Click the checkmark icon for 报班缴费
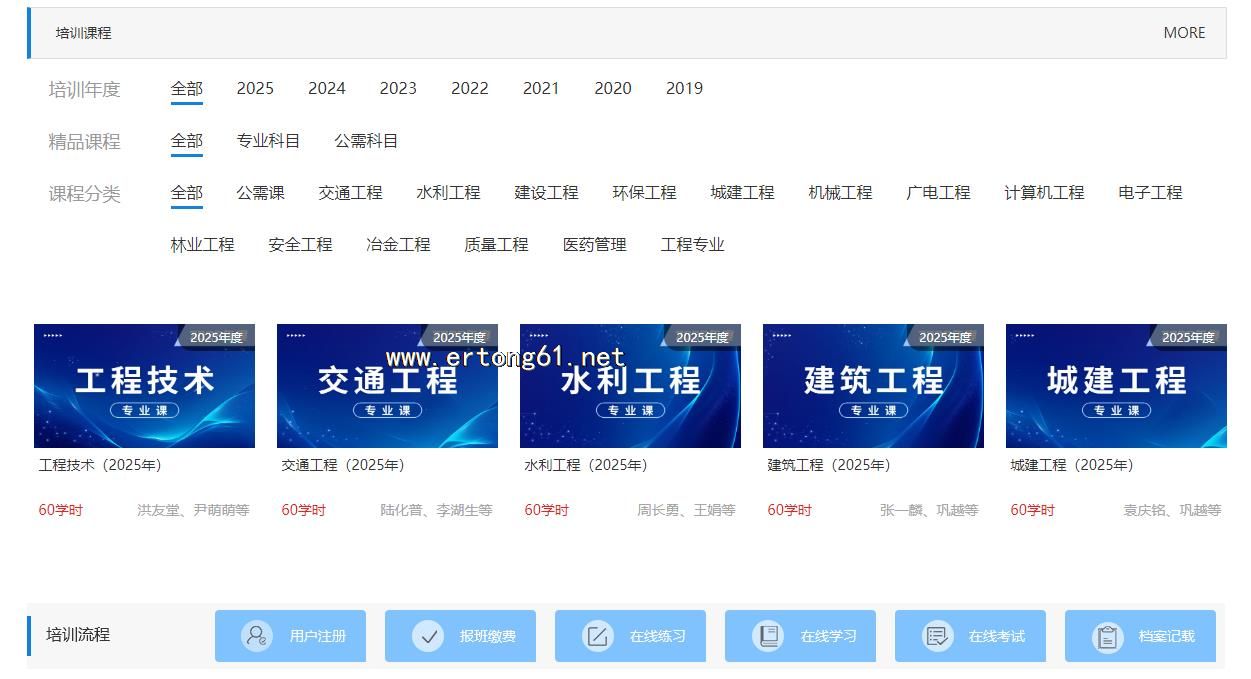1251x679 pixels. coord(428,636)
